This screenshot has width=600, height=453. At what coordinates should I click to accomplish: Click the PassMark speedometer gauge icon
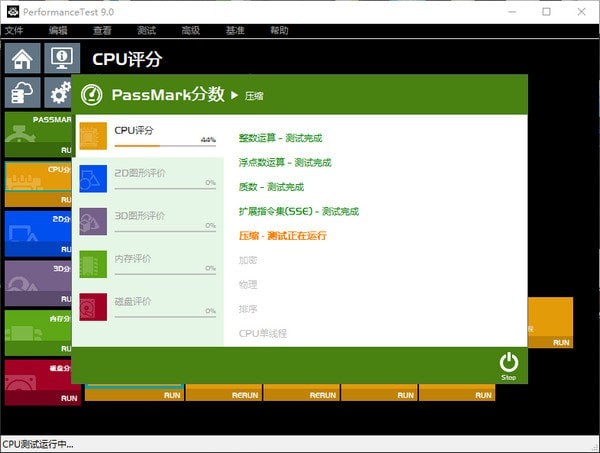coord(92,95)
